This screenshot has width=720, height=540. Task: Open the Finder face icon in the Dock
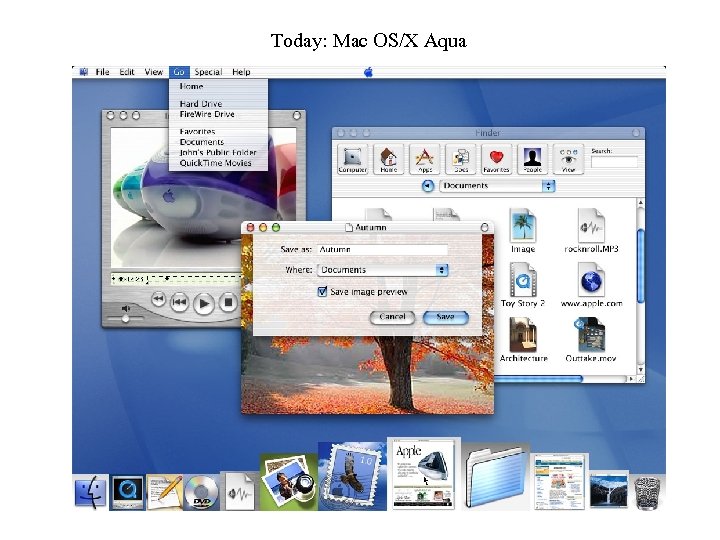91,492
